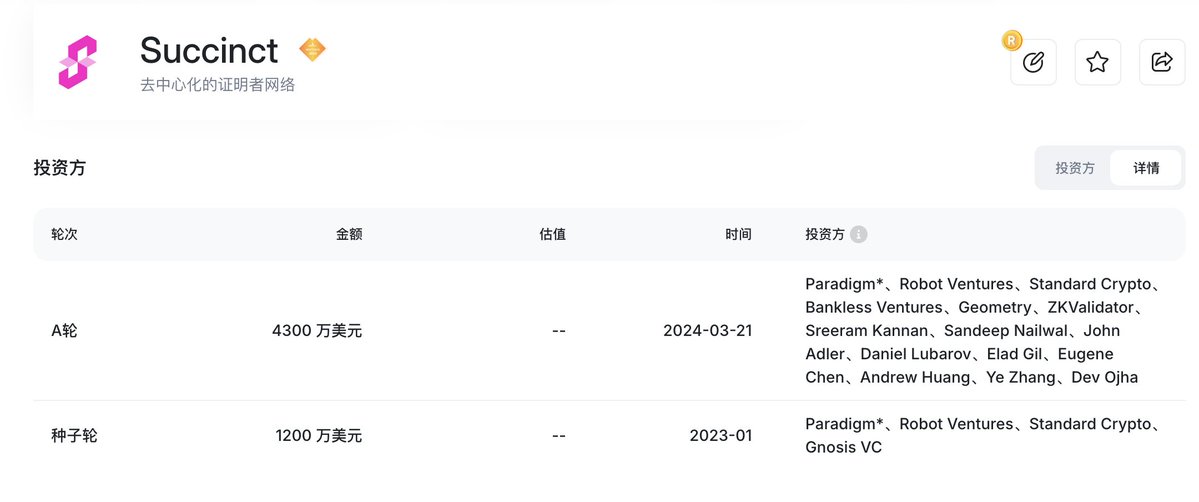Viewport: 1199px width, 502px height.
Task: Switch to the 投资方 view tab
Action: (x=1074, y=168)
